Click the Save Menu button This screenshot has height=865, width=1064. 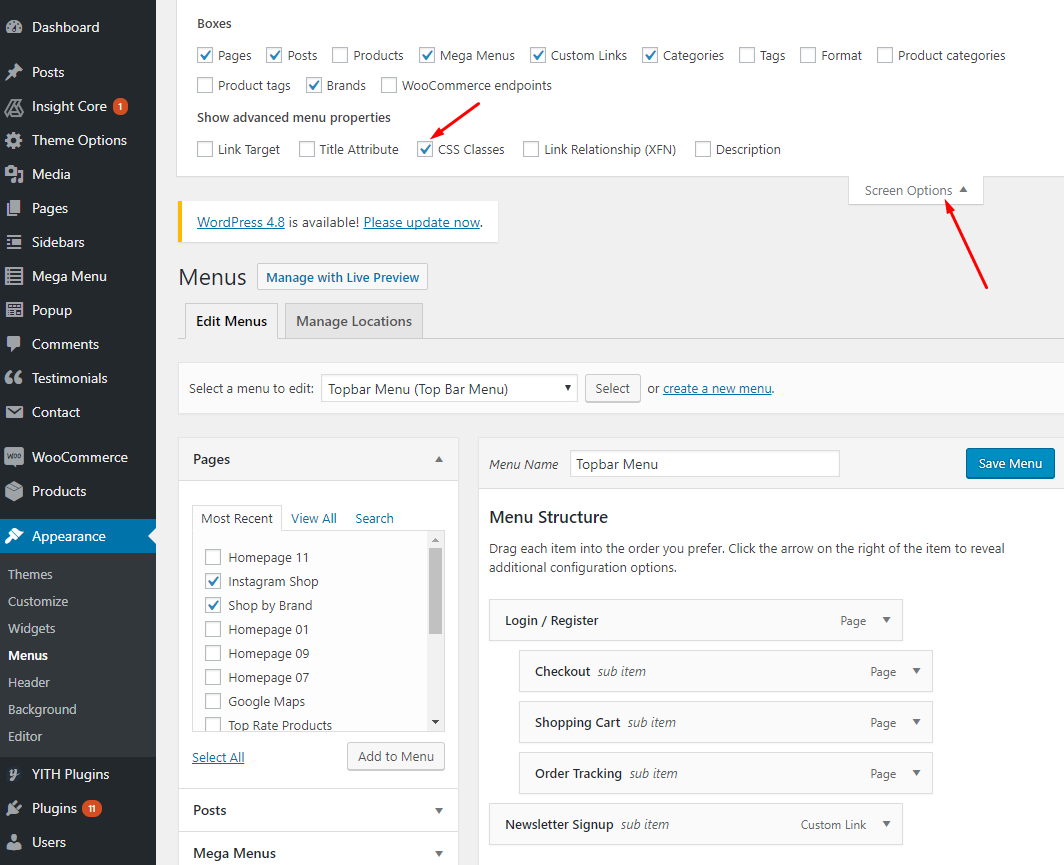click(1010, 463)
